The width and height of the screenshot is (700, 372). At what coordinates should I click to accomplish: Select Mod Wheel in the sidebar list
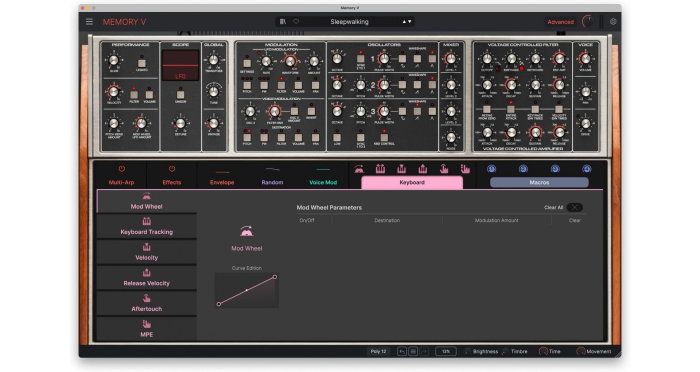pyautogui.click(x=146, y=201)
